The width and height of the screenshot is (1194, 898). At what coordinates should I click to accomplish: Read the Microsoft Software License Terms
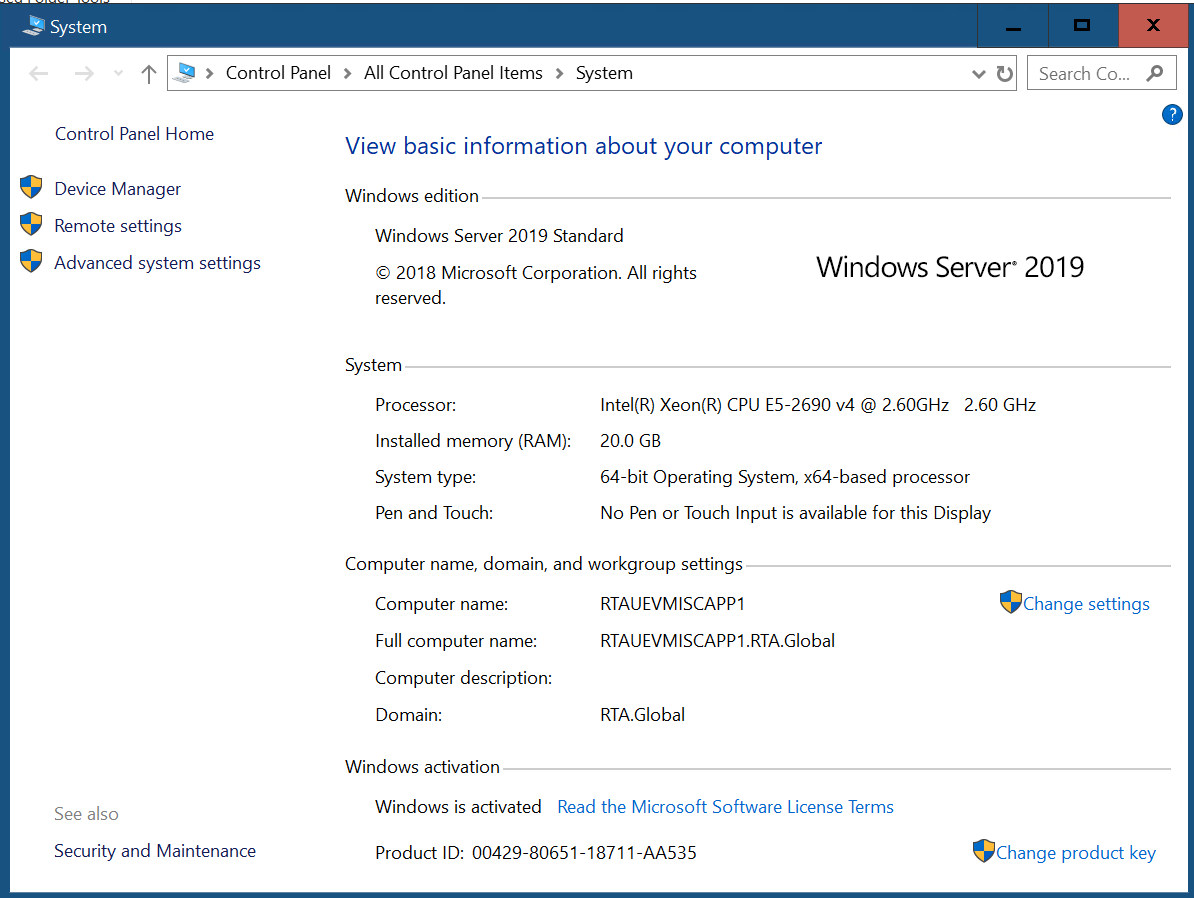point(725,807)
